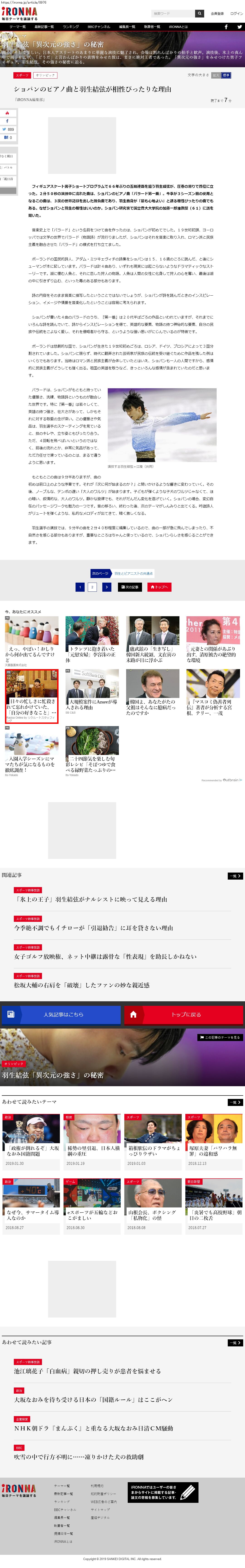The height and width of the screenshot is (1568, 245).
Task: Open the Trump embrace recommended article thumbnail
Action: 92,634
